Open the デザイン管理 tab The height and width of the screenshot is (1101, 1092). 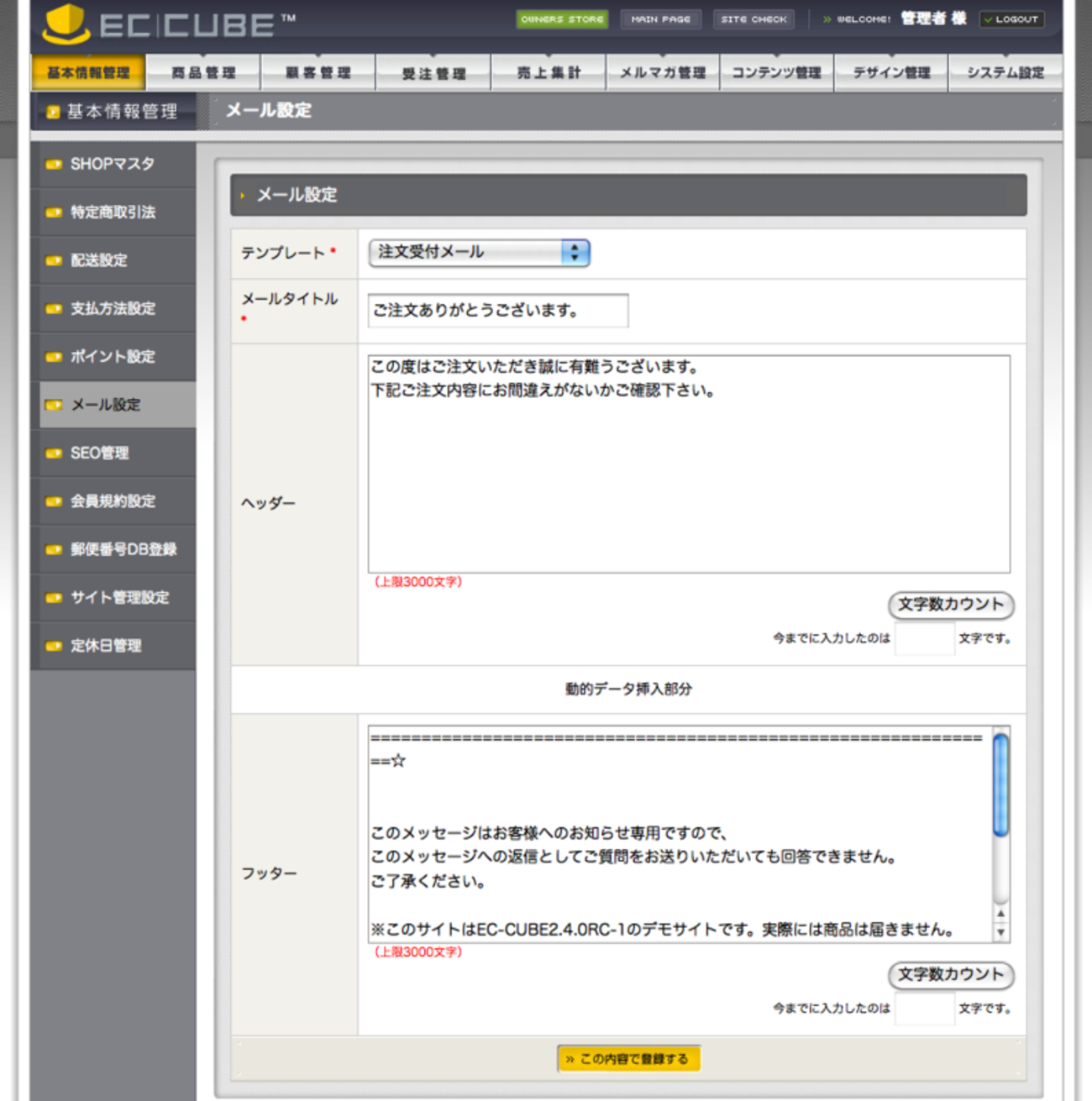pos(891,73)
